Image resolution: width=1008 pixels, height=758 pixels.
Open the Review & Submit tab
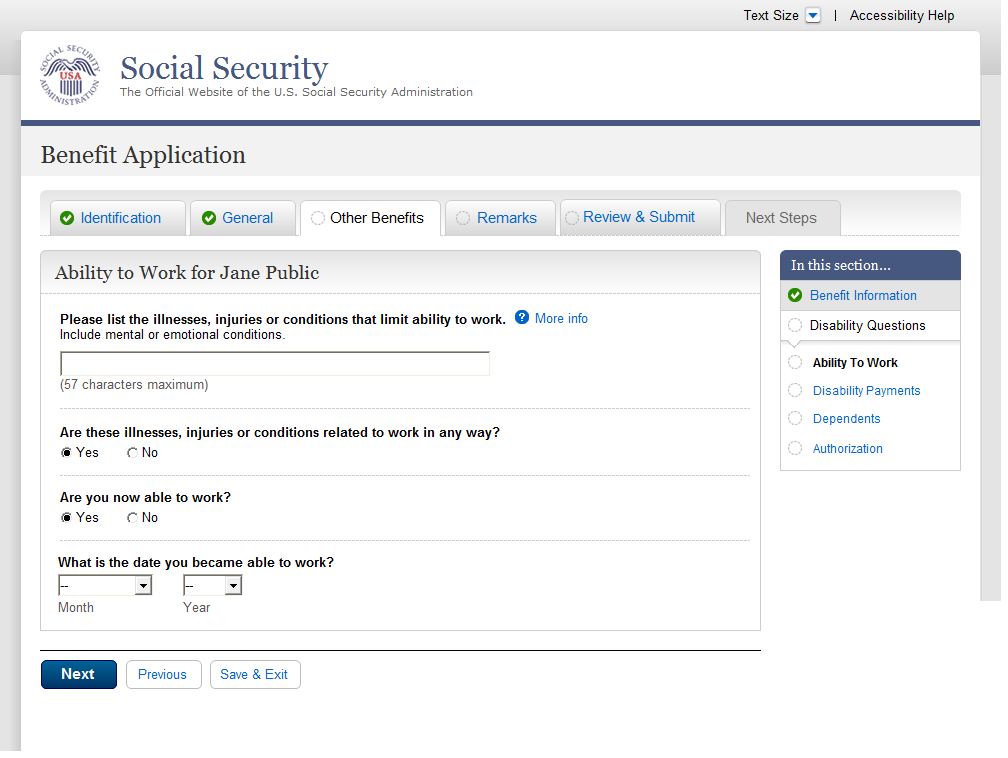(638, 217)
